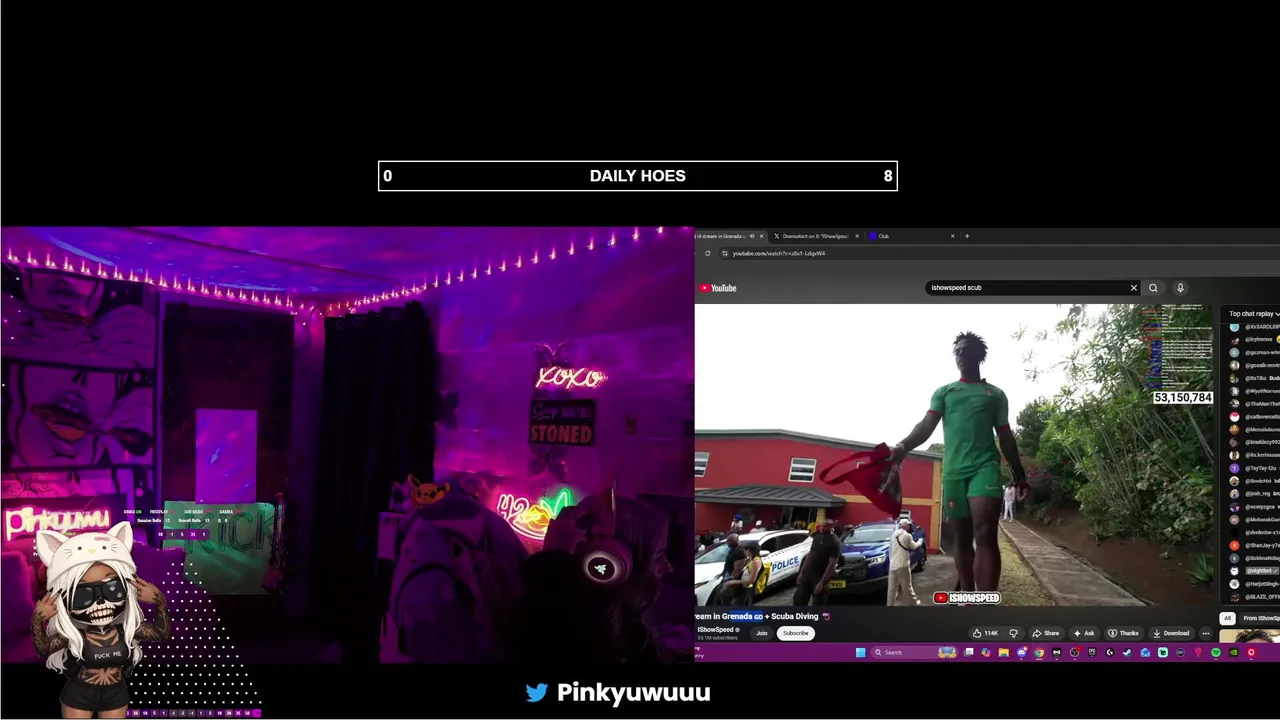The width and height of the screenshot is (1280, 720).
Task: Click the site info icon beside the URL
Action: tap(724, 253)
